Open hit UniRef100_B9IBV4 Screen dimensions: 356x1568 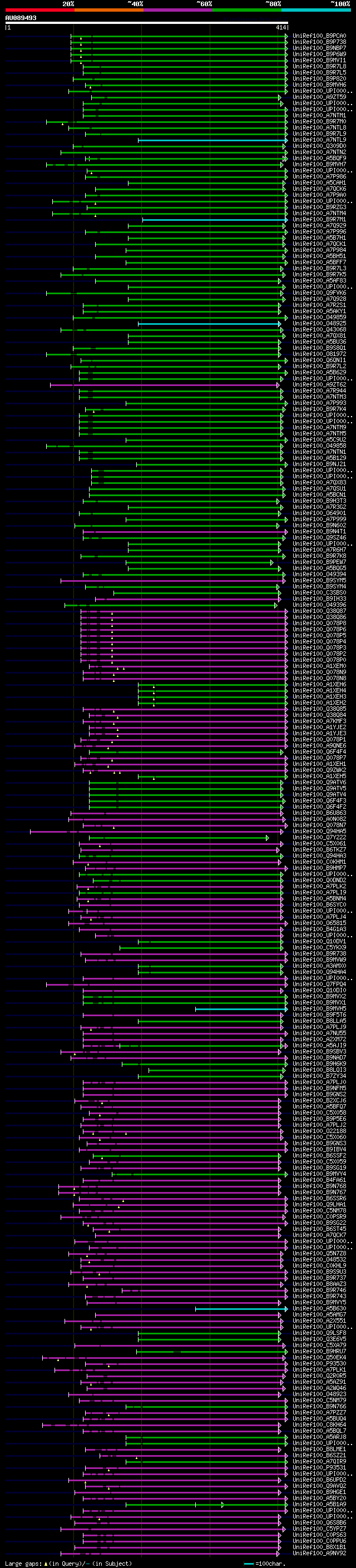319,1150
